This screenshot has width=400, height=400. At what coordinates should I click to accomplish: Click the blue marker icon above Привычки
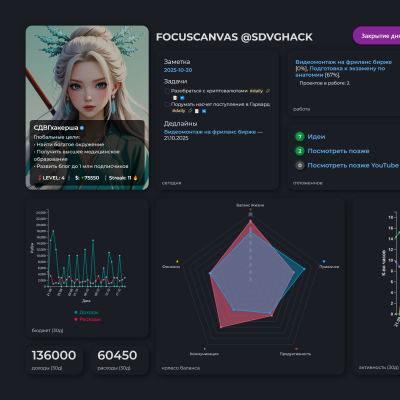coord(324,262)
